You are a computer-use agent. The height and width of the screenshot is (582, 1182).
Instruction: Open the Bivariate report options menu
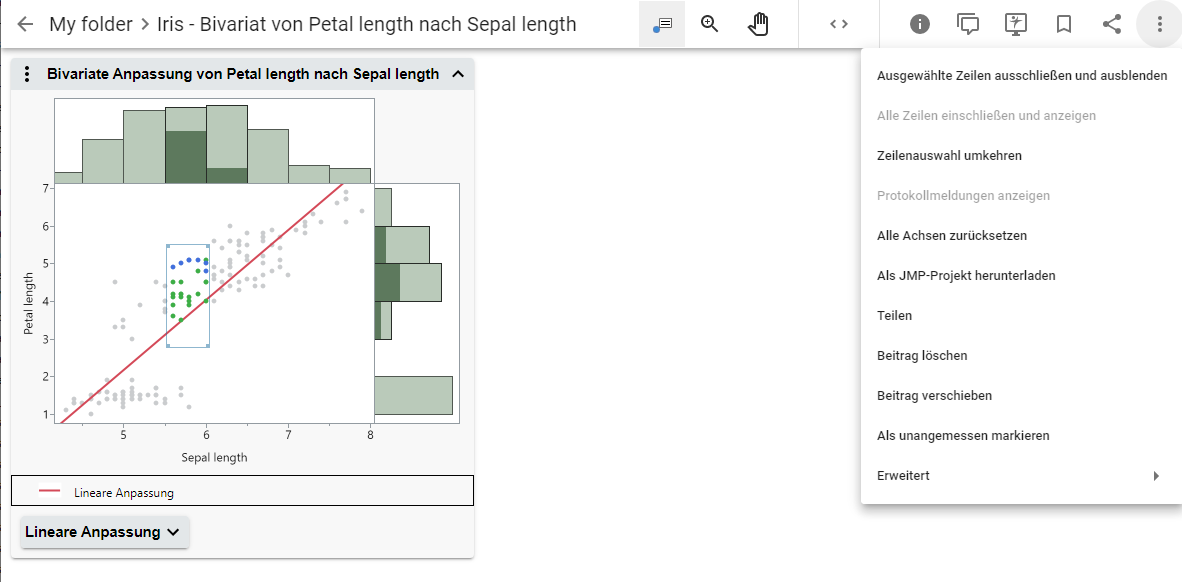[x=27, y=74]
